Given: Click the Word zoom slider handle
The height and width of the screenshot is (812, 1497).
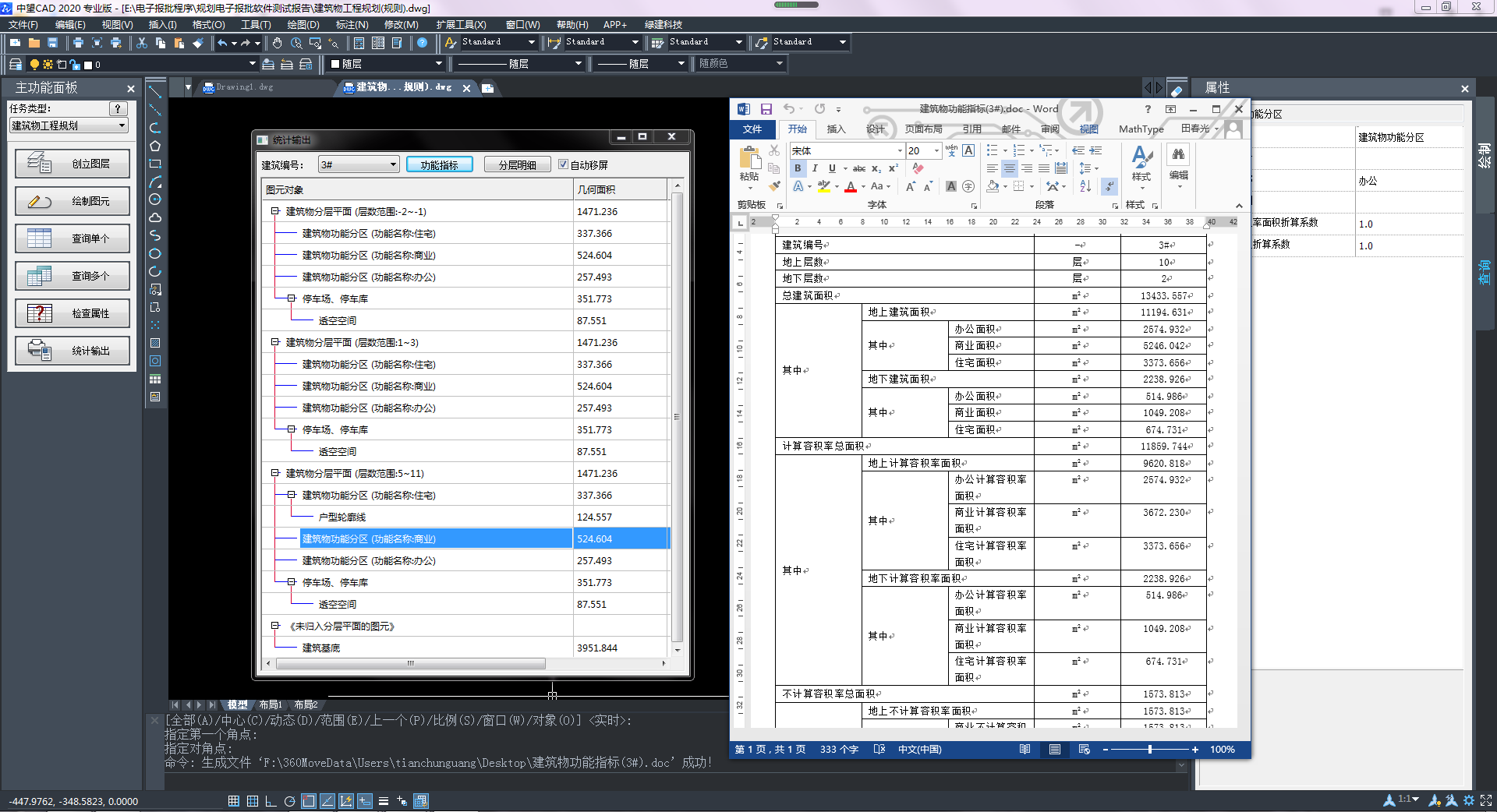Looking at the screenshot, I should [x=1150, y=750].
